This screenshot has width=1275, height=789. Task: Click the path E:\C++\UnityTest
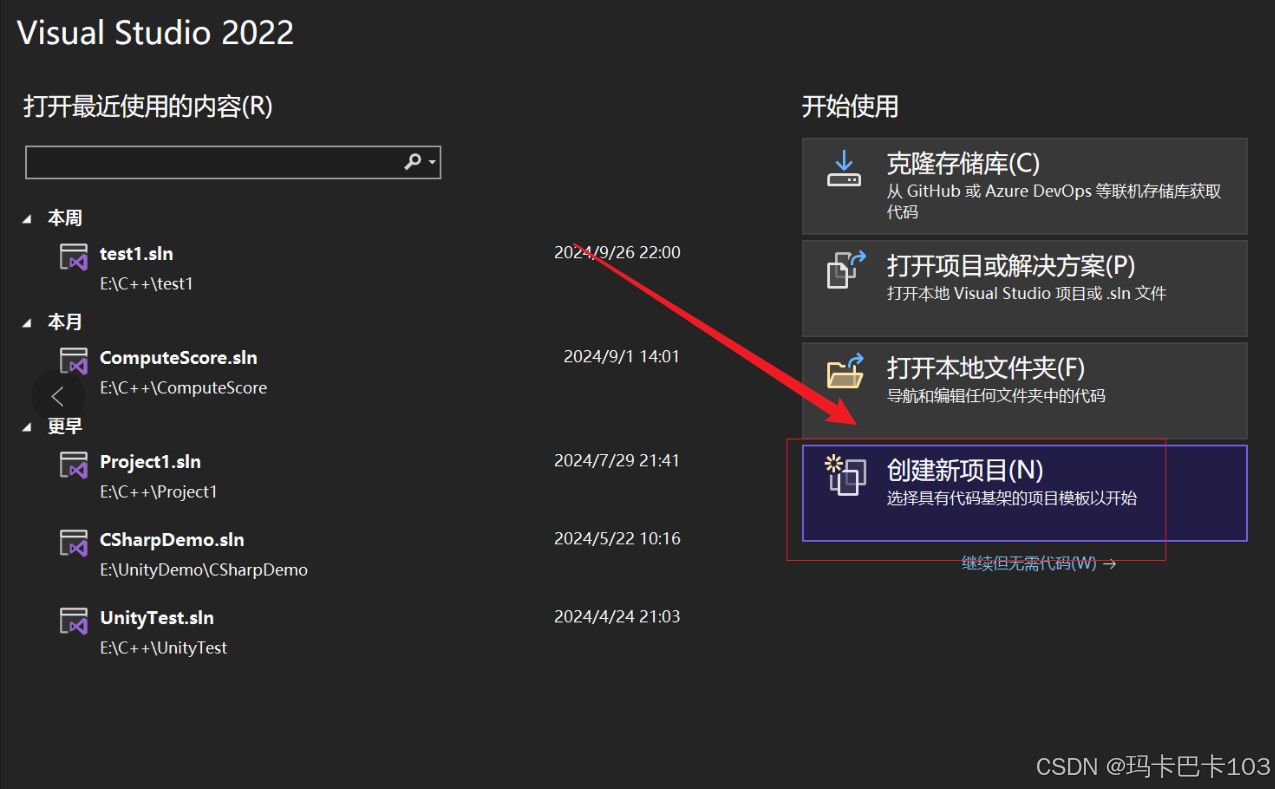pos(163,648)
